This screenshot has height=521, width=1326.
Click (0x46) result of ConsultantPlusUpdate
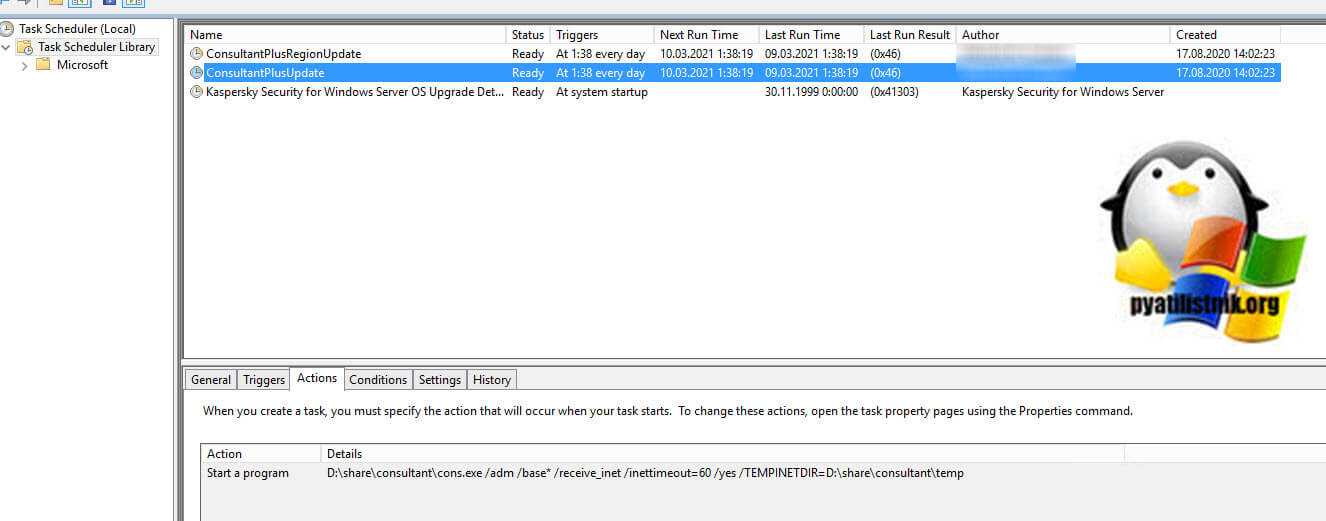(885, 73)
